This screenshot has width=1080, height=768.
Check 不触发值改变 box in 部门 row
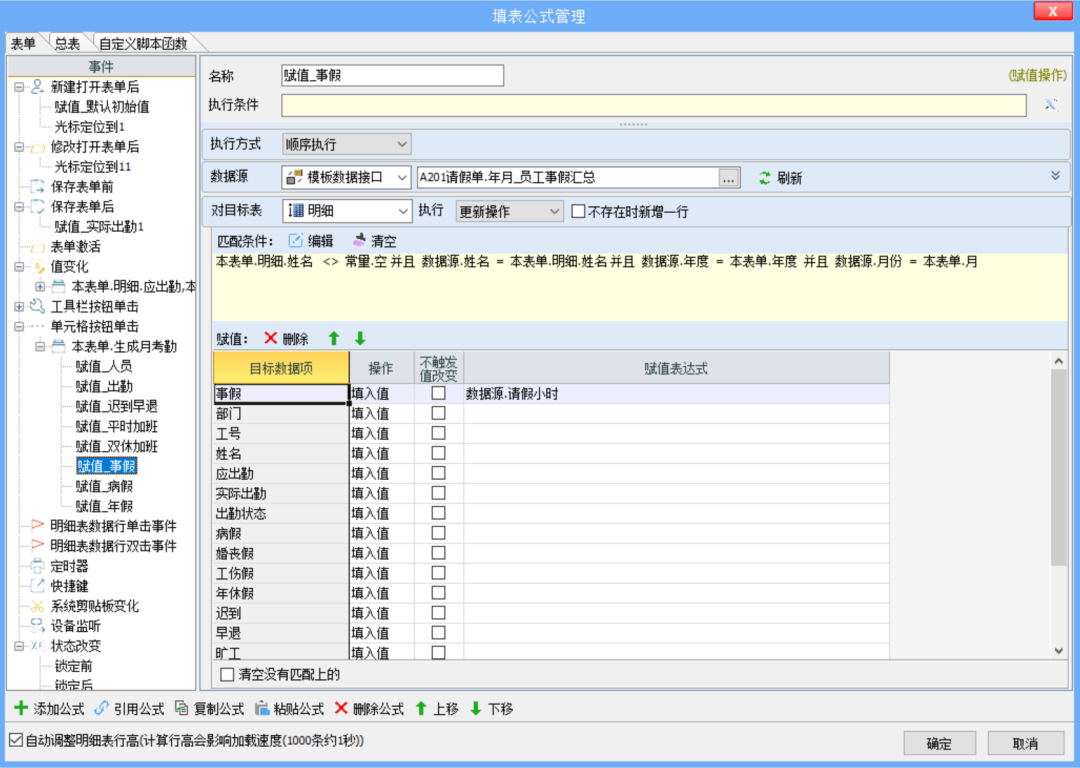[438, 413]
